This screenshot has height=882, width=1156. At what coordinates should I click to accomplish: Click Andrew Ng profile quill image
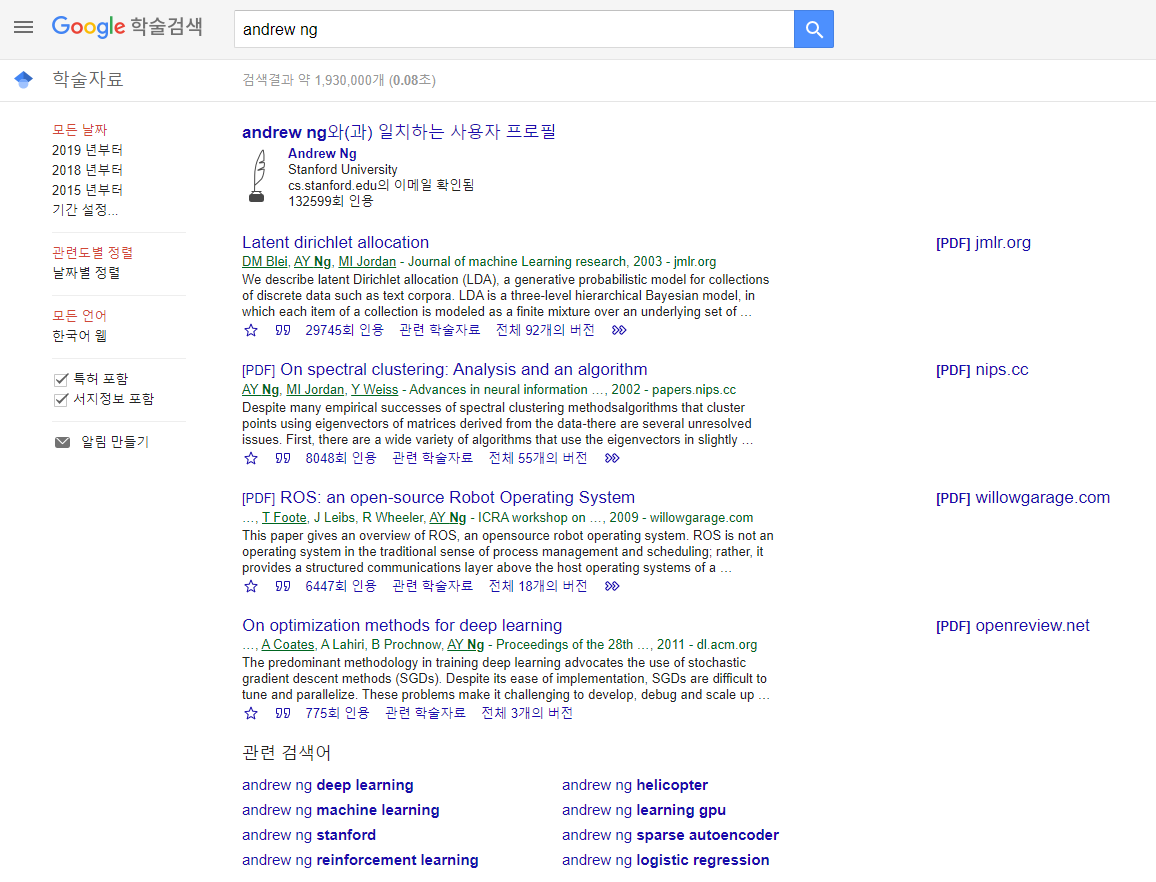257,176
